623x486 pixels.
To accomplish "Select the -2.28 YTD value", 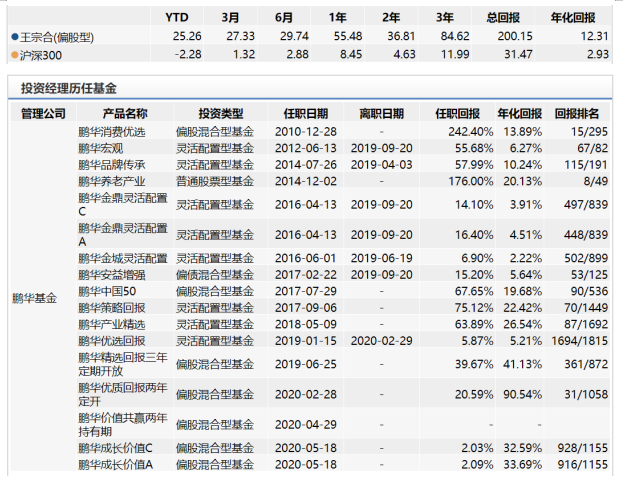I will point(188,54).
